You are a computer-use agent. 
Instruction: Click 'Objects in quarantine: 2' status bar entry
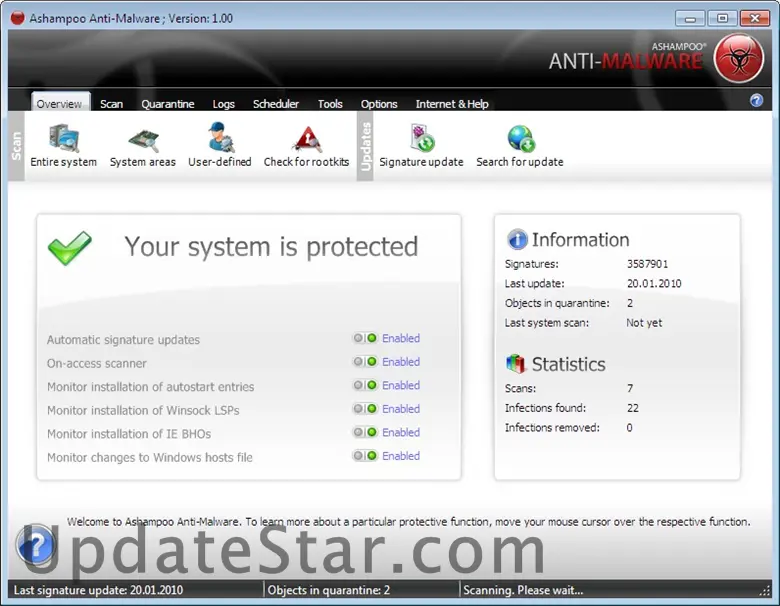point(328,590)
